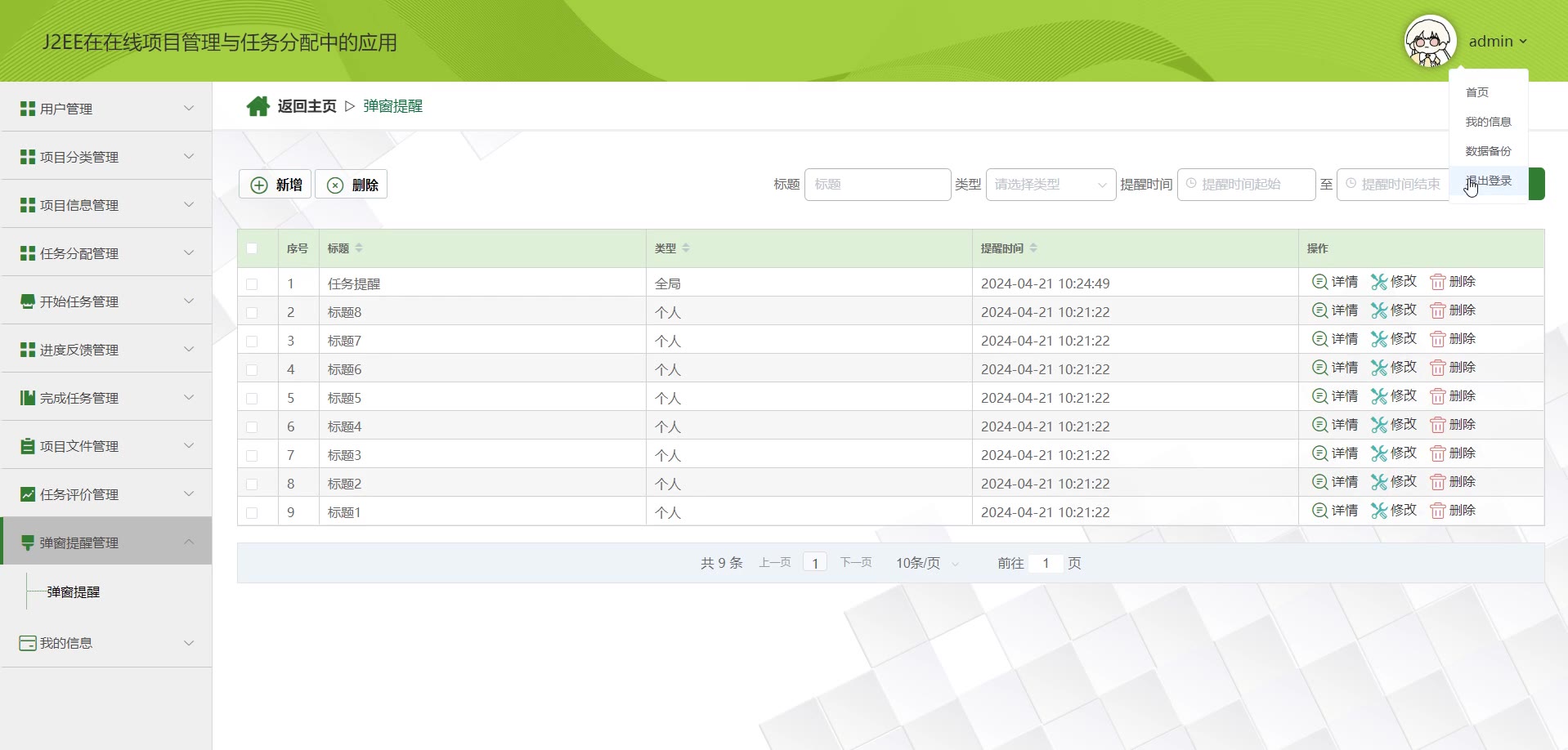Toggle the select-all checkbox in table header
This screenshot has width=1568, height=750.
point(252,248)
